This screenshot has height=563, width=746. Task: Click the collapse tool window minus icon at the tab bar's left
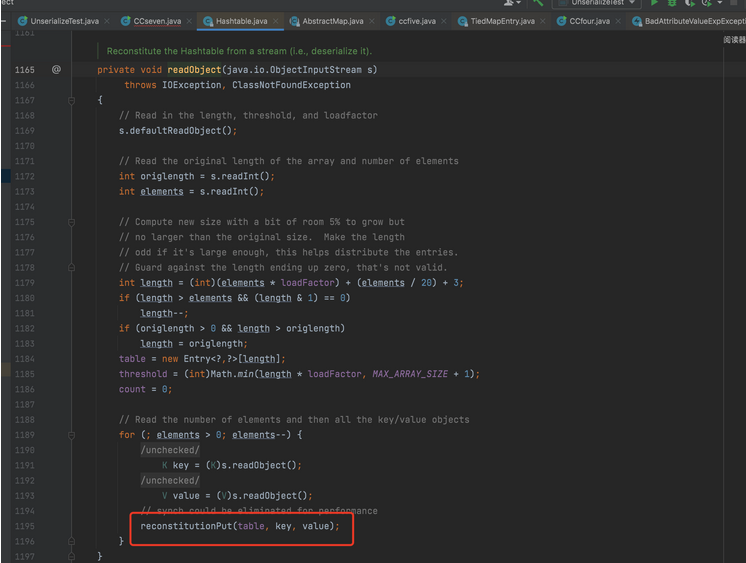click(3, 21)
